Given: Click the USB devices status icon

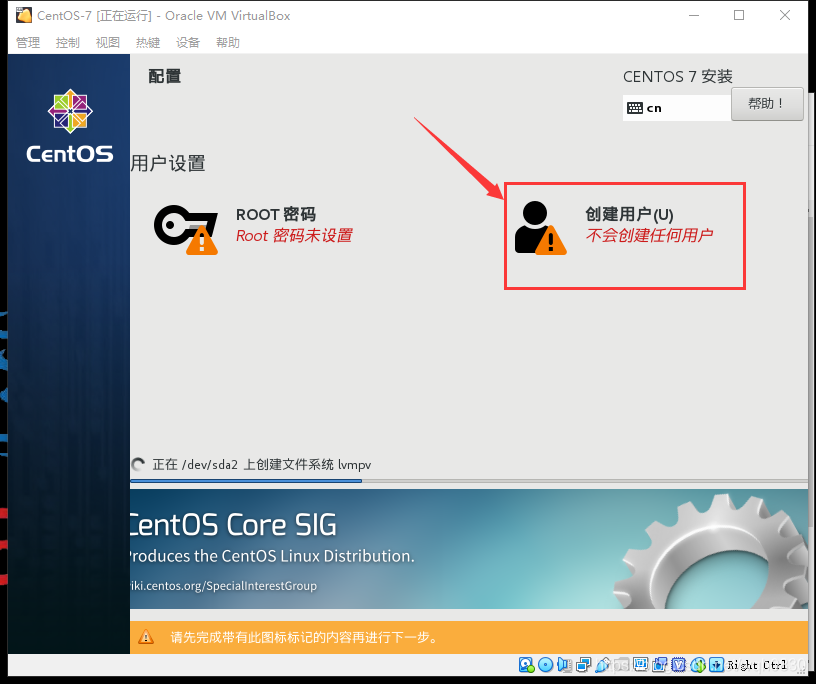Looking at the screenshot, I should (603, 665).
